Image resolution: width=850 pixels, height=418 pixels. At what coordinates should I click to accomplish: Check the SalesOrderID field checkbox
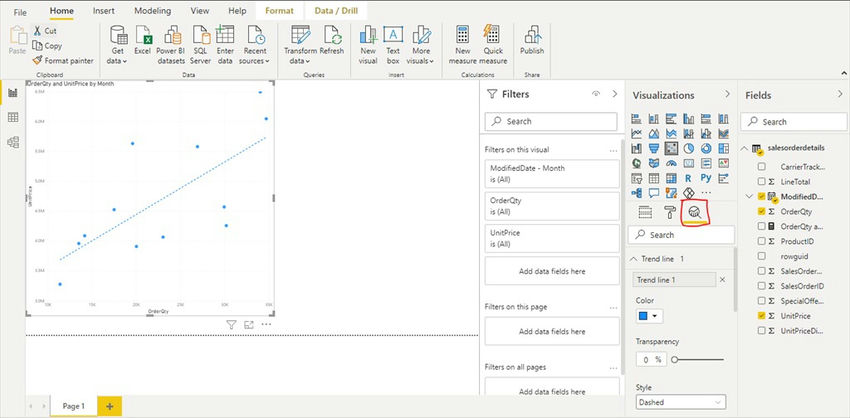[762, 286]
